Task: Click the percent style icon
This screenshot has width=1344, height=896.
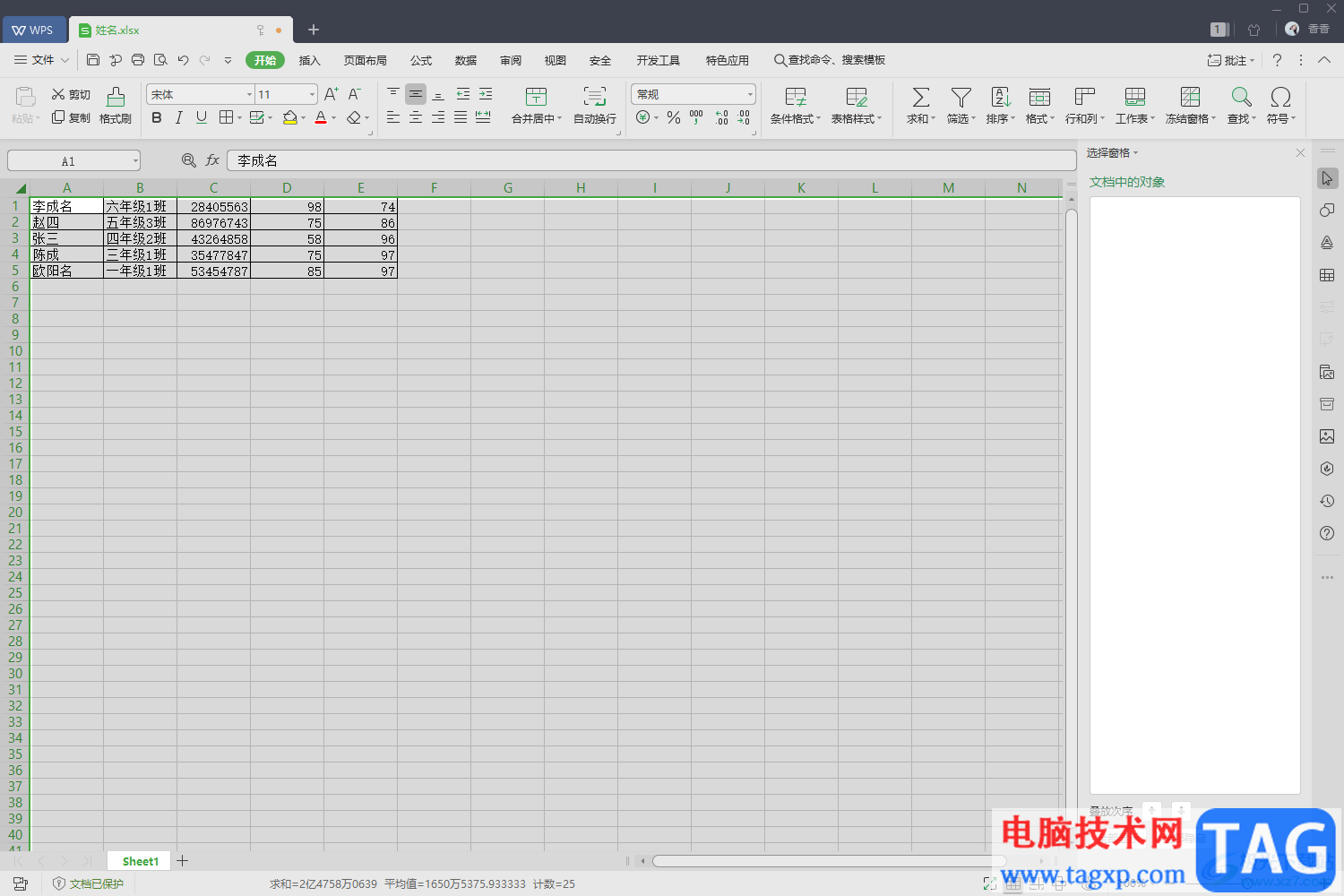Action: coord(674,117)
